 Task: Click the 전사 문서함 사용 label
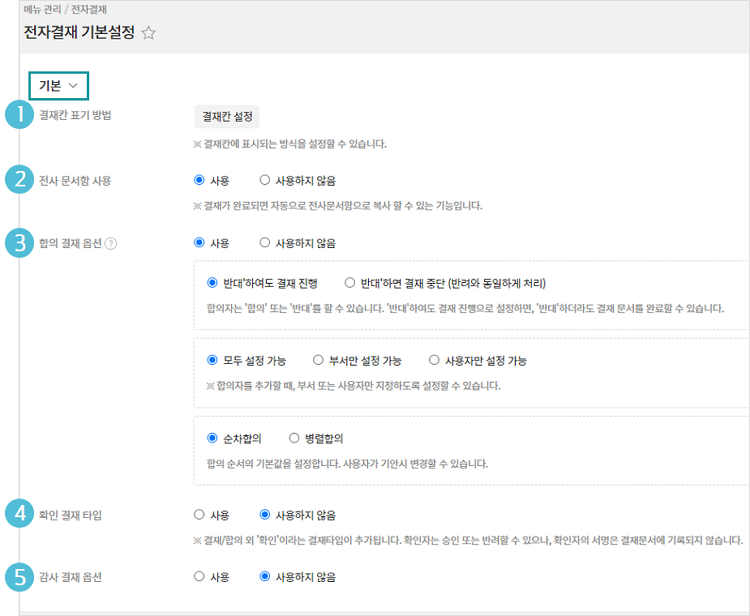click(x=75, y=181)
